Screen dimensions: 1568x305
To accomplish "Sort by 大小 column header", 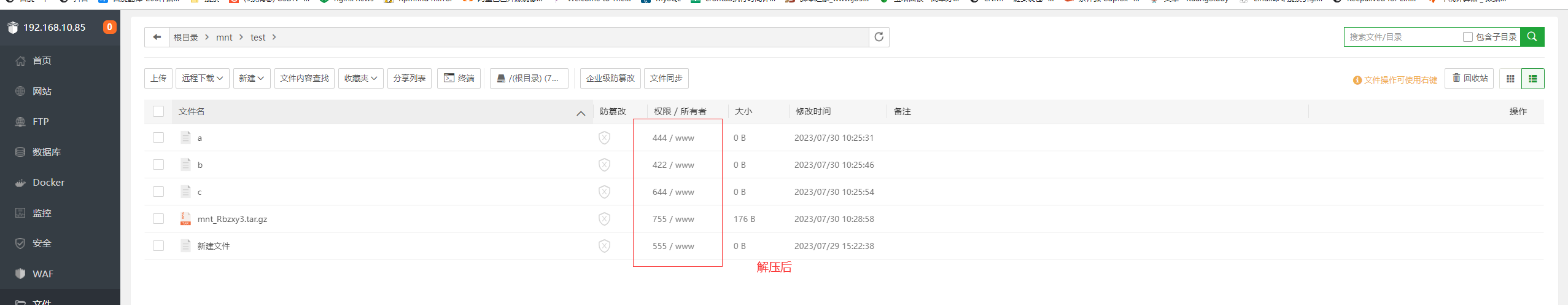I will (743, 111).
